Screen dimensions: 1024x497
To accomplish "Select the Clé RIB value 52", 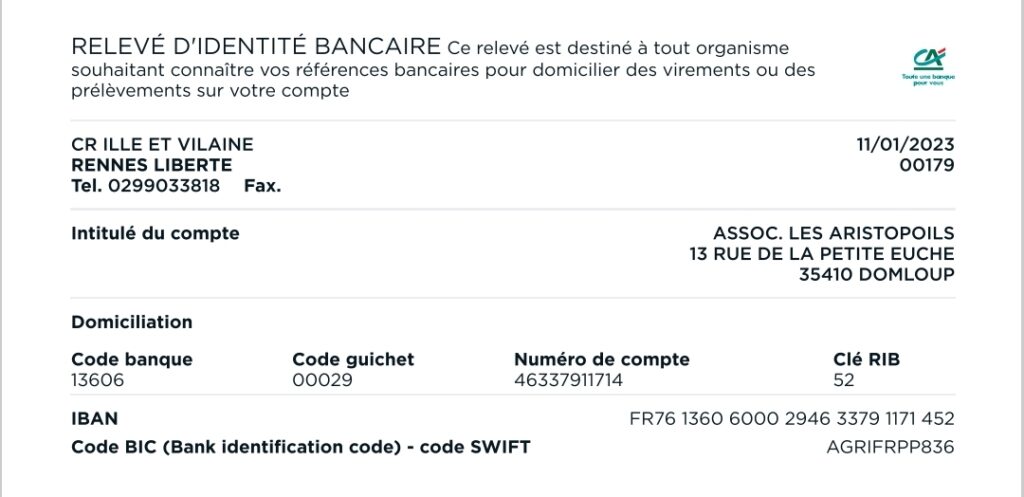I will point(844,380).
